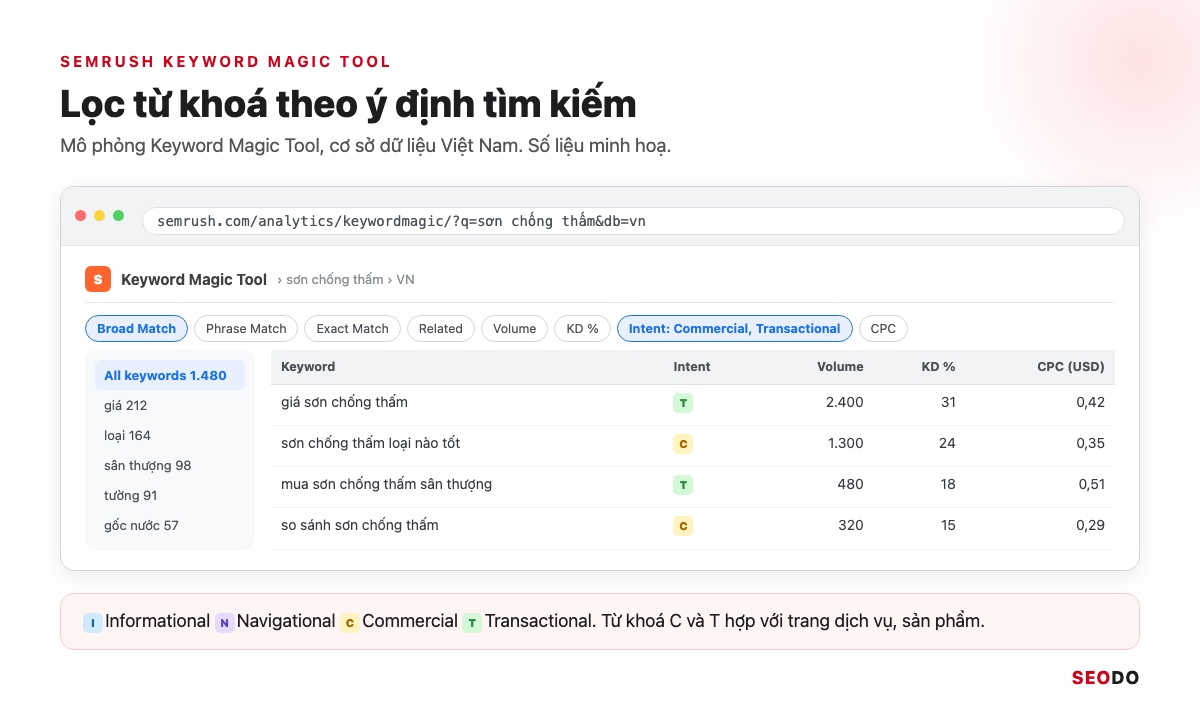Sort by the Intent column header

coord(692,367)
